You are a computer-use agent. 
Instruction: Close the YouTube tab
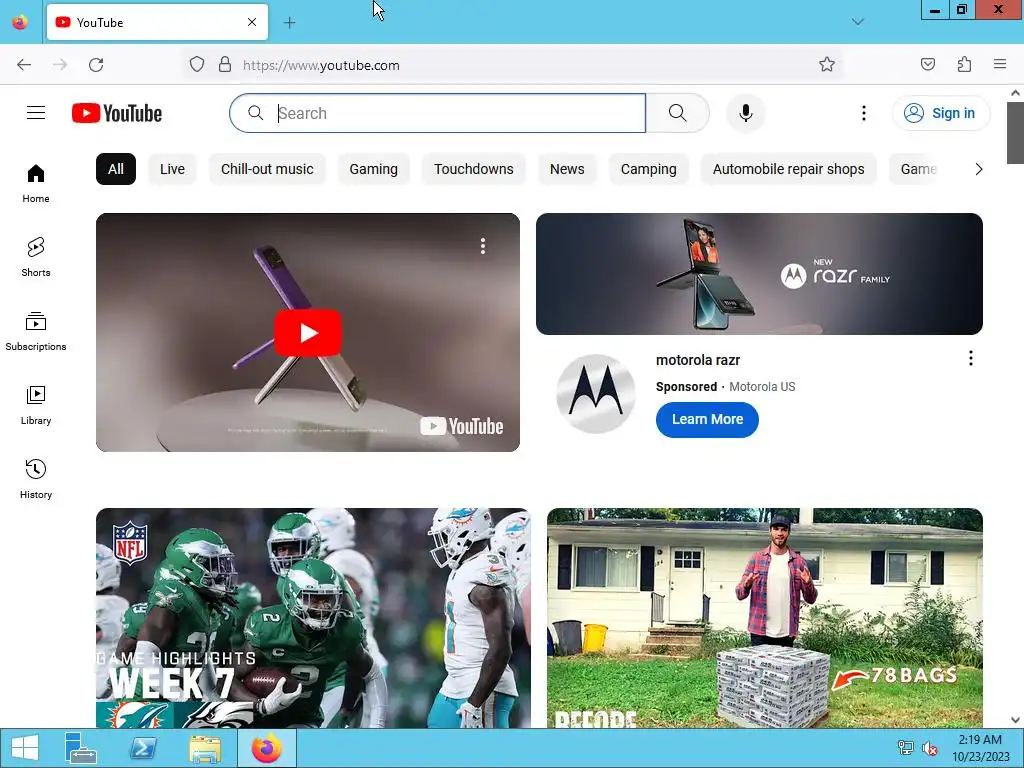tap(252, 22)
